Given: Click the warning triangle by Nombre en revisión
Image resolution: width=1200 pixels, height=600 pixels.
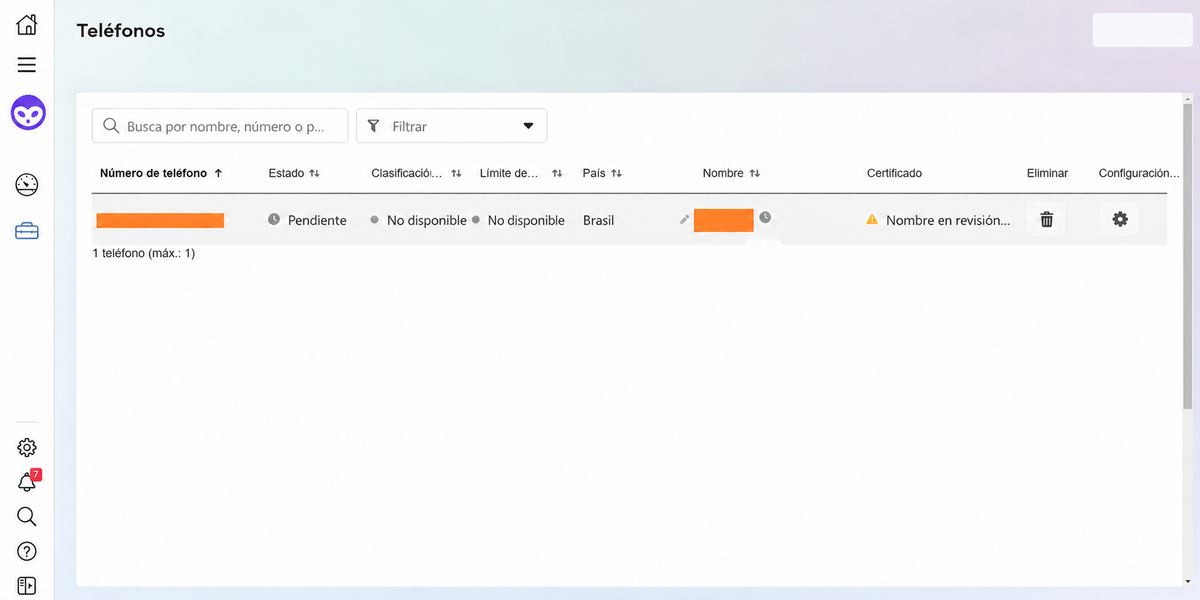Looking at the screenshot, I should point(872,220).
